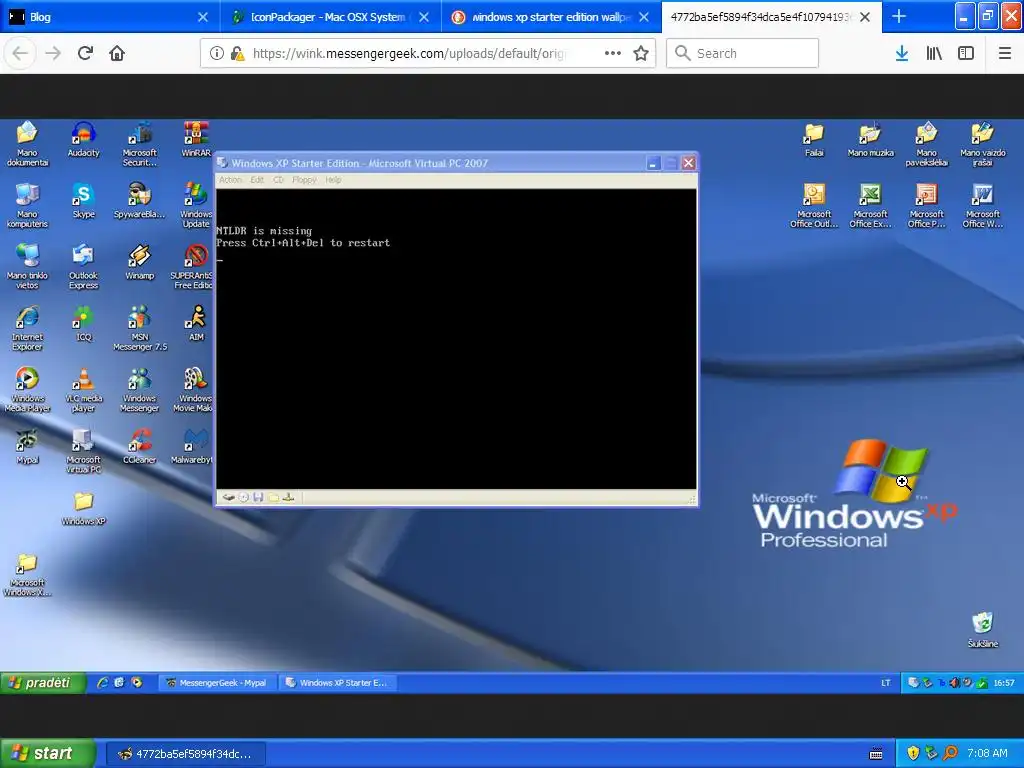This screenshot has height=768, width=1024.
Task: Toggle the browser sidebar
Action: pyautogui.click(x=966, y=54)
